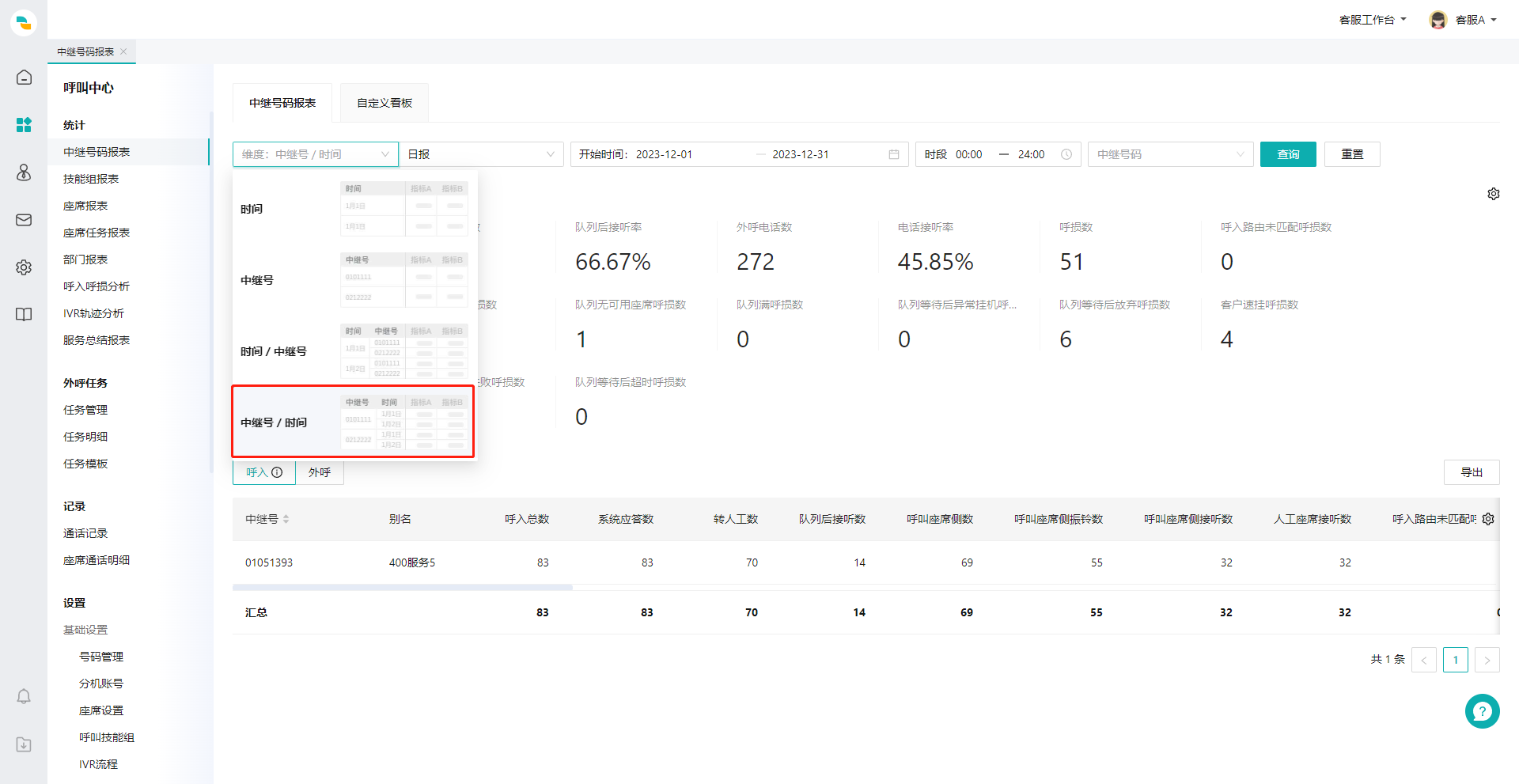Switch to the 呼入 inbound tab
Image resolution: width=1519 pixels, height=784 pixels.
(264, 472)
